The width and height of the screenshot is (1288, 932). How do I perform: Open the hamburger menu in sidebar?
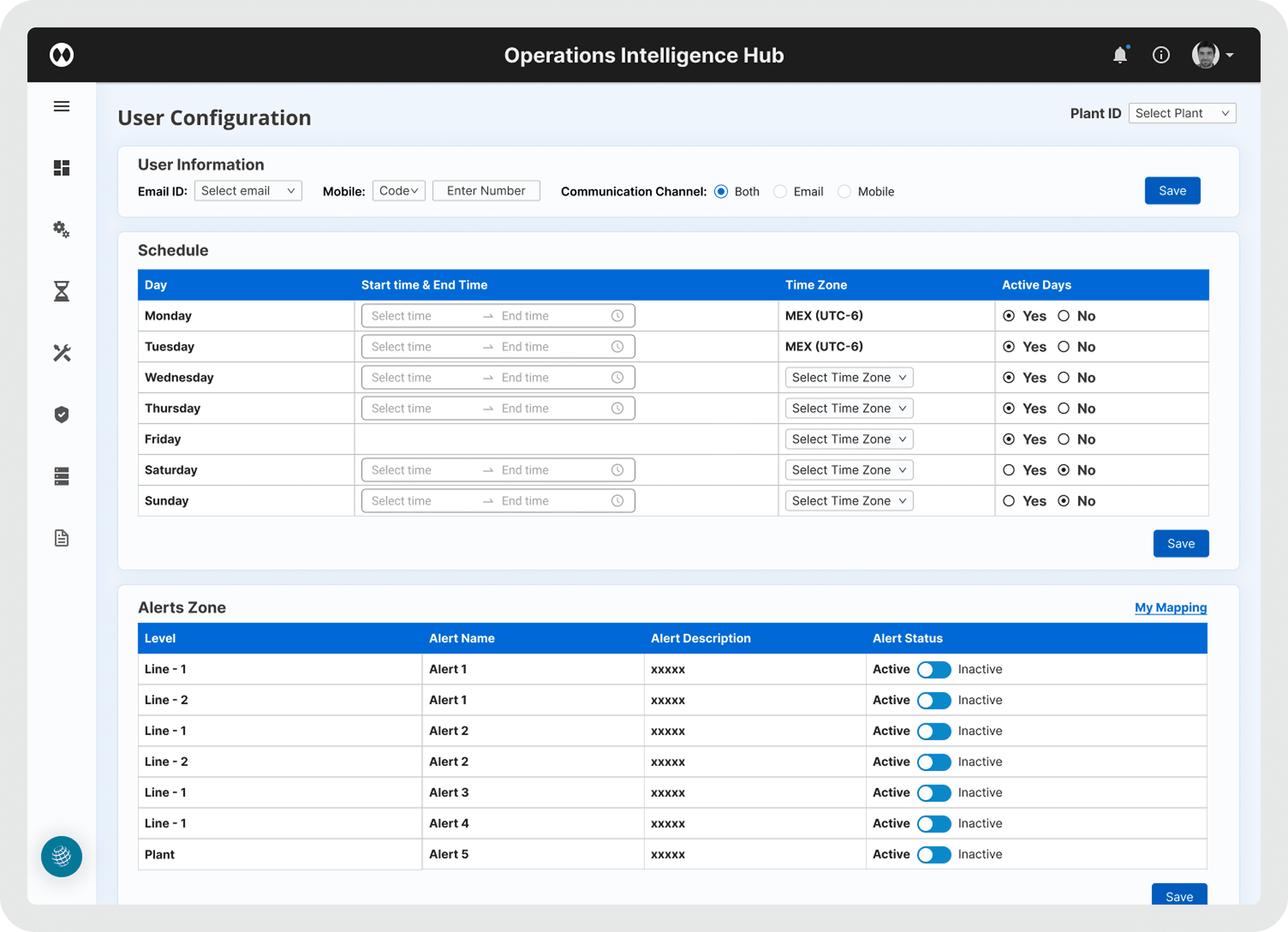(x=61, y=106)
